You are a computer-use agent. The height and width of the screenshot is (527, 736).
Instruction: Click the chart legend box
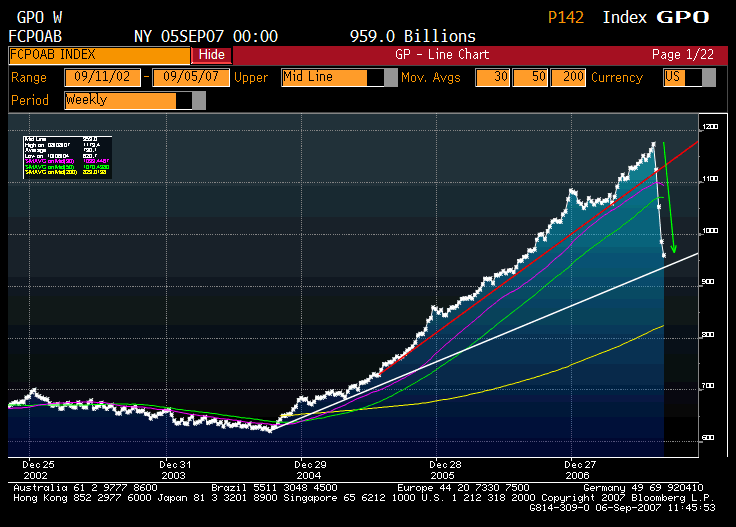tap(66, 156)
